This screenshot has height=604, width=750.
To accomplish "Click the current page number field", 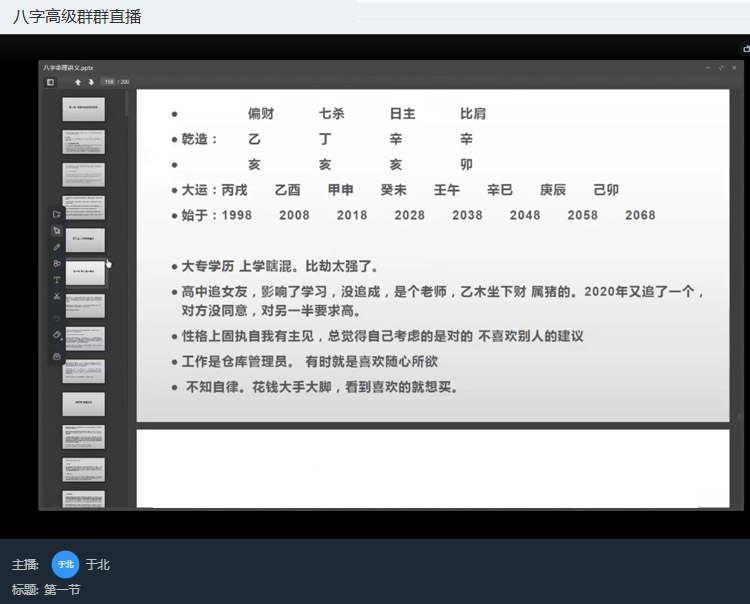I will pos(109,82).
